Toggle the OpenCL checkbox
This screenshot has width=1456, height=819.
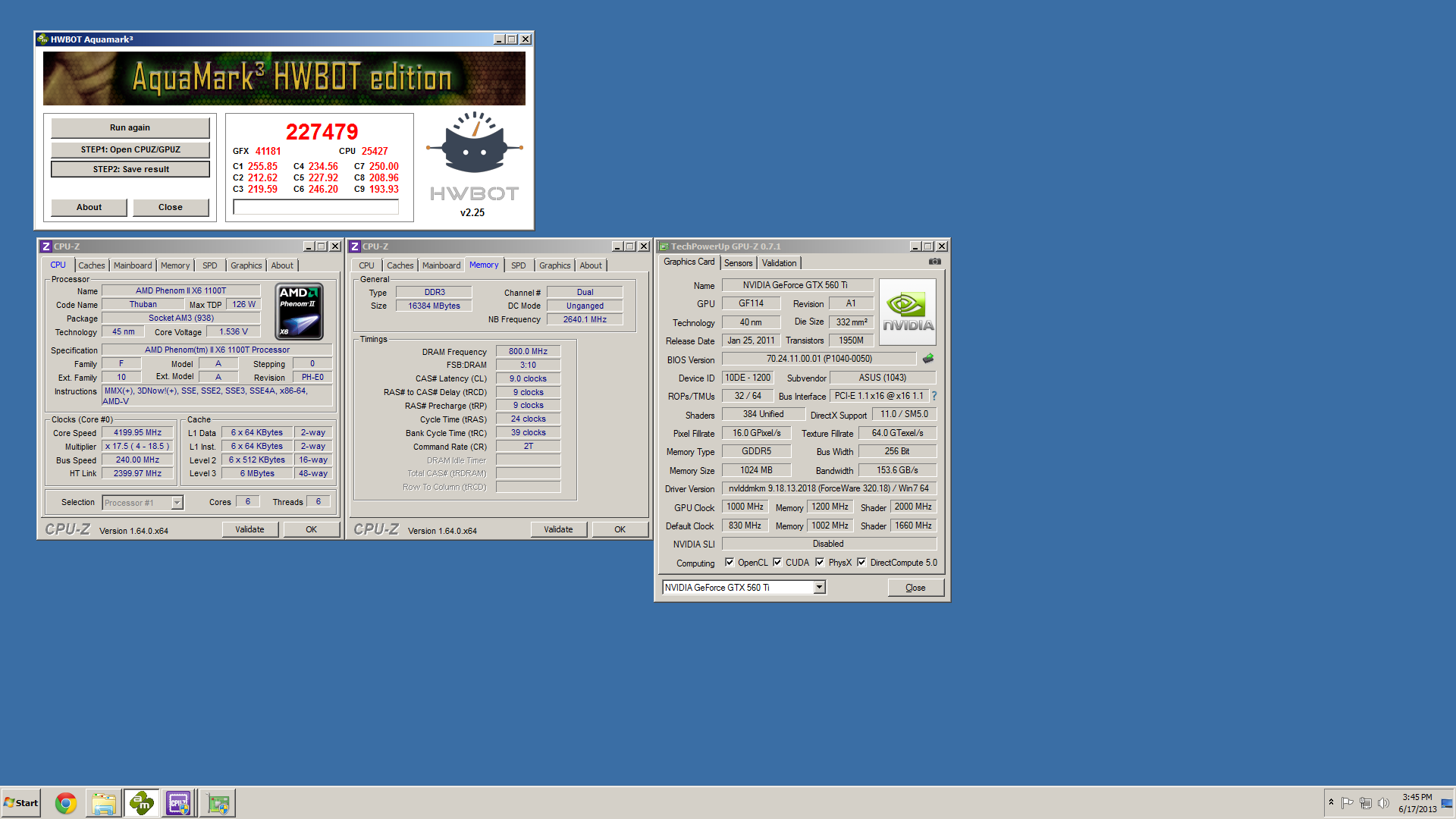(x=730, y=563)
